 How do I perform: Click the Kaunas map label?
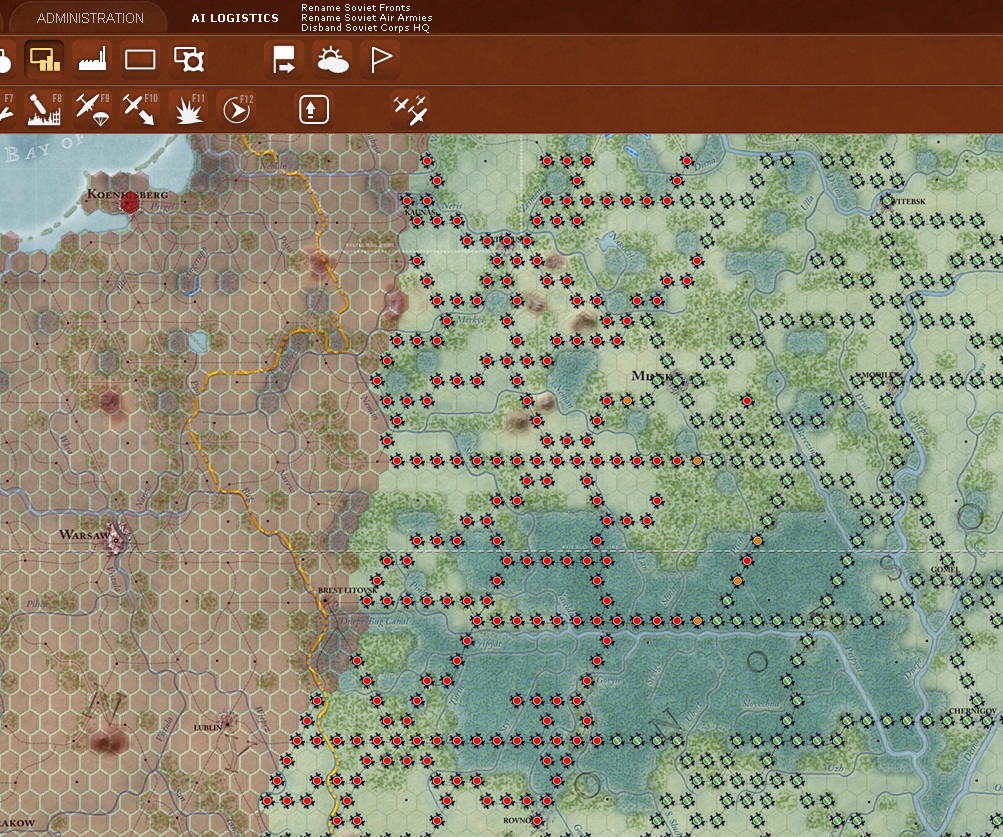pyautogui.click(x=420, y=212)
